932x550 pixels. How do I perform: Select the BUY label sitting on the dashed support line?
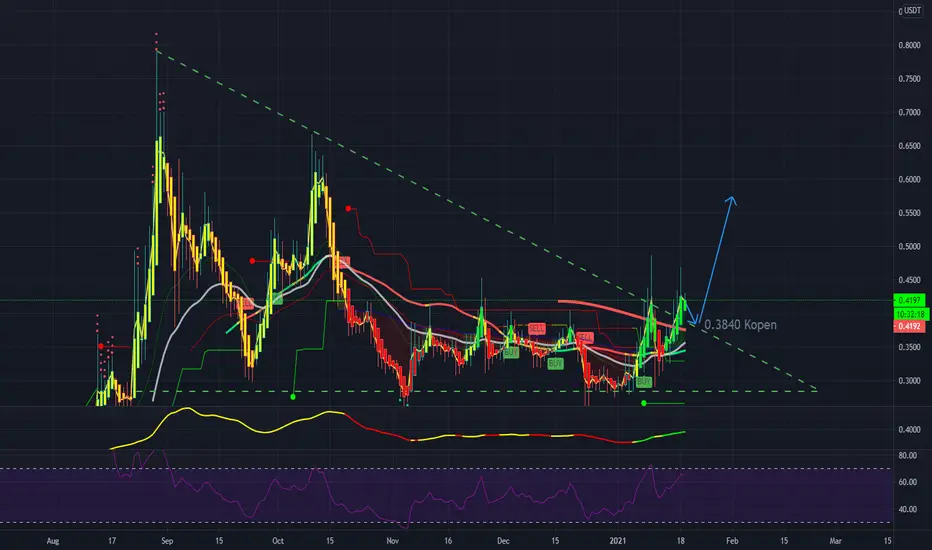[x=644, y=382]
